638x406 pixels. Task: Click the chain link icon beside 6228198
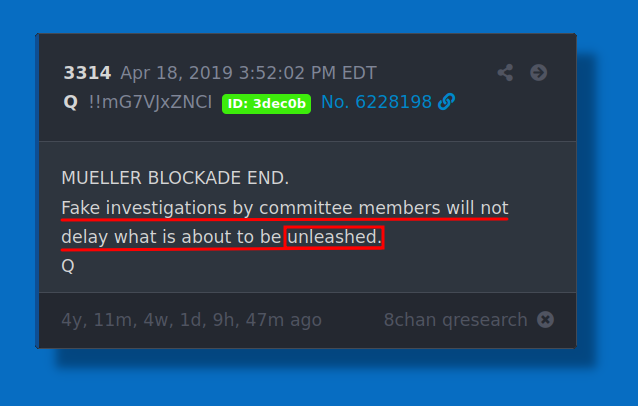pyautogui.click(x=447, y=101)
